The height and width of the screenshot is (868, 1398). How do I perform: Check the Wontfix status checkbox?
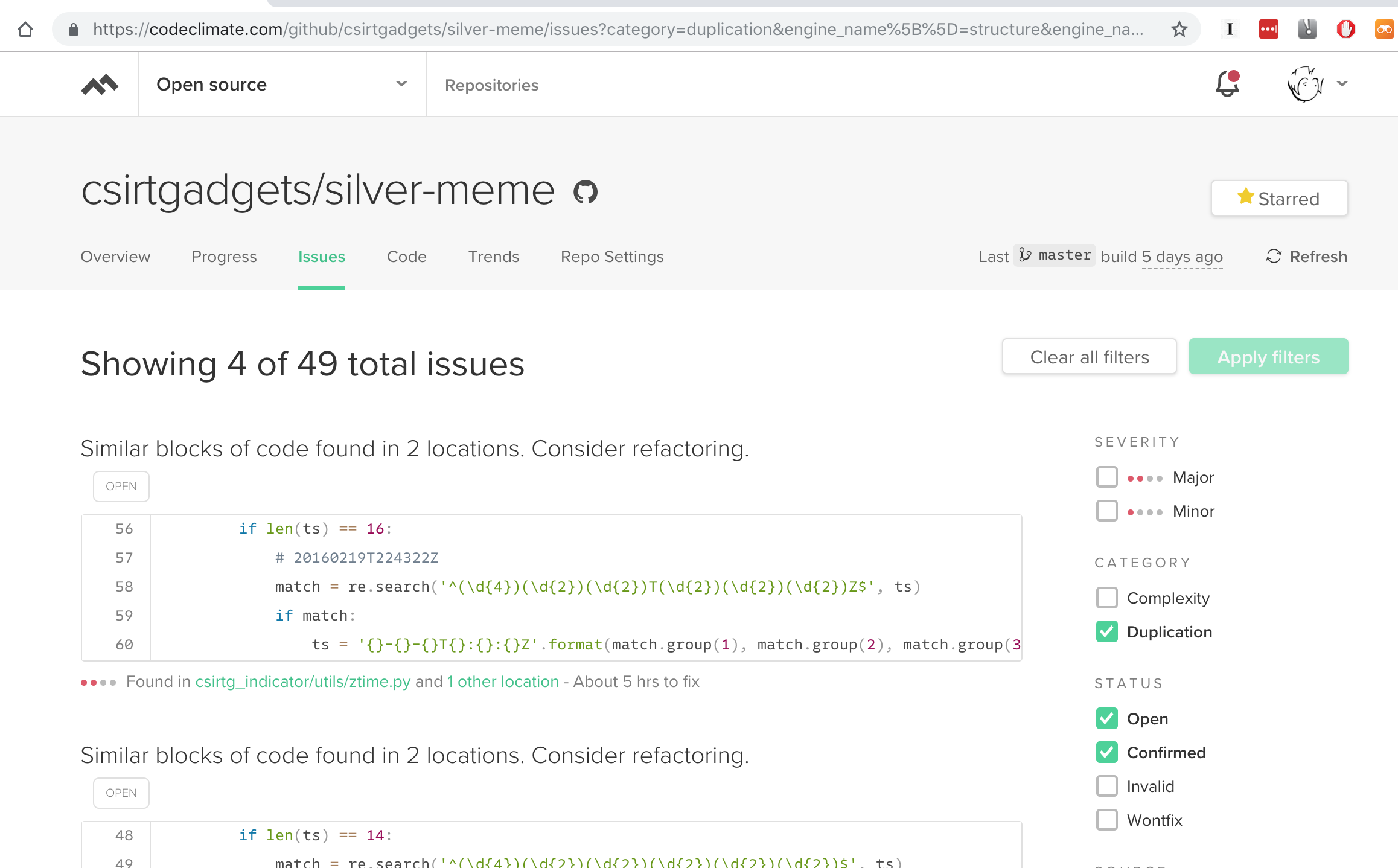tap(1106, 820)
